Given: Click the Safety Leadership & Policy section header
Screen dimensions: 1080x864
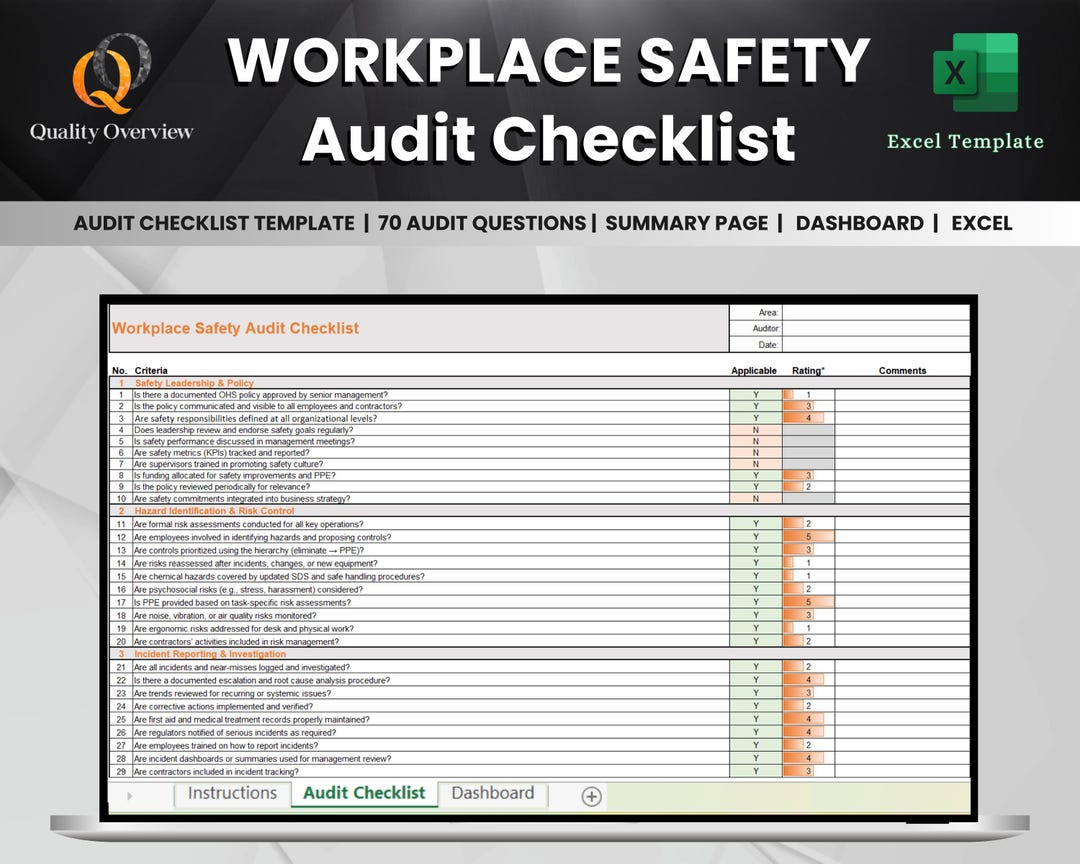Looking at the screenshot, I should tap(193, 382).
